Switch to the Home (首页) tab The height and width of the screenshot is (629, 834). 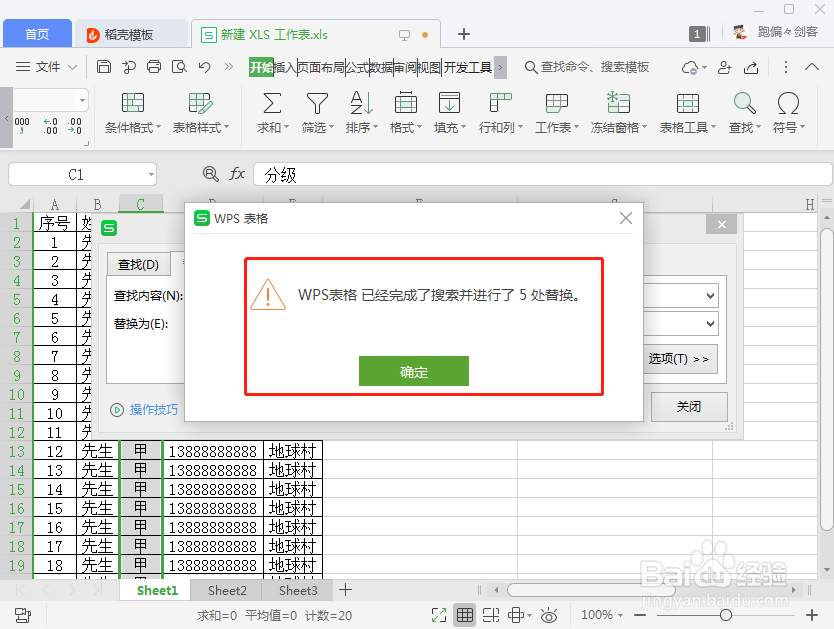(37, 34)
